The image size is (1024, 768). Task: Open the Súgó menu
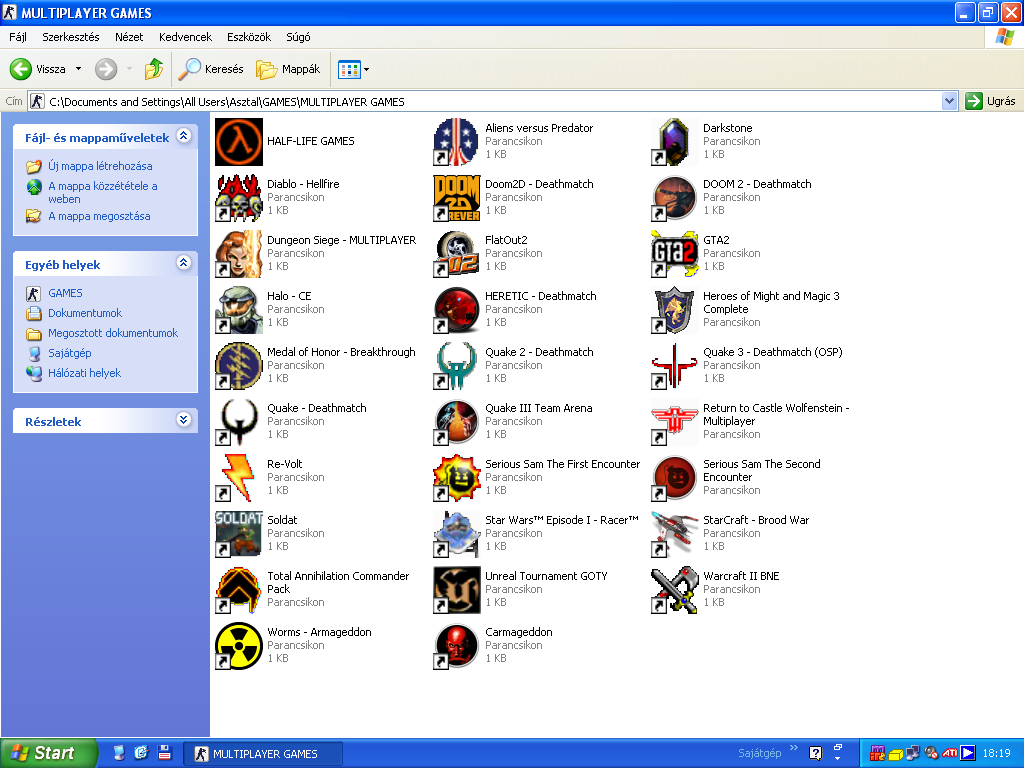(x=298, y=37)
